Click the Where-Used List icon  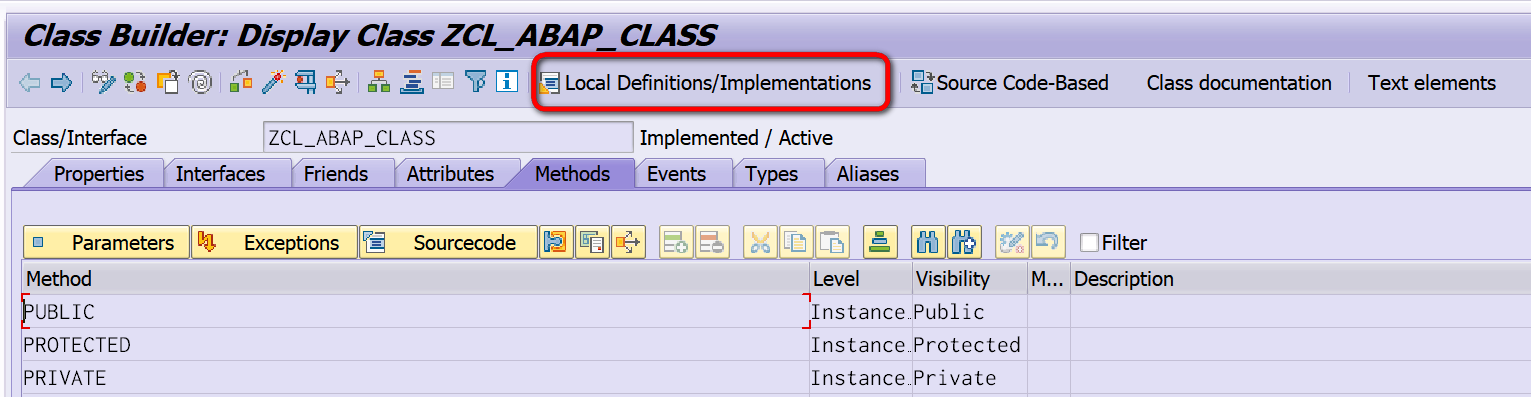tap(338, 83)
